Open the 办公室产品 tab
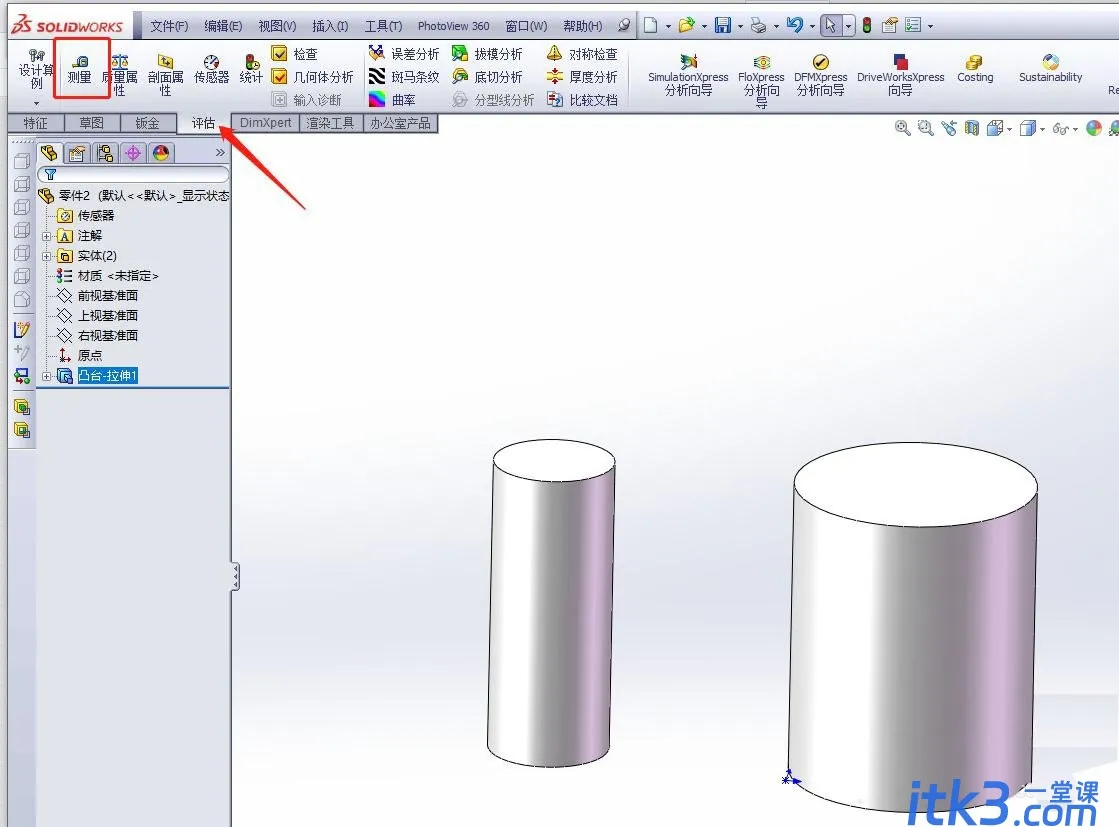1119x827 pixels. [400, 123]
